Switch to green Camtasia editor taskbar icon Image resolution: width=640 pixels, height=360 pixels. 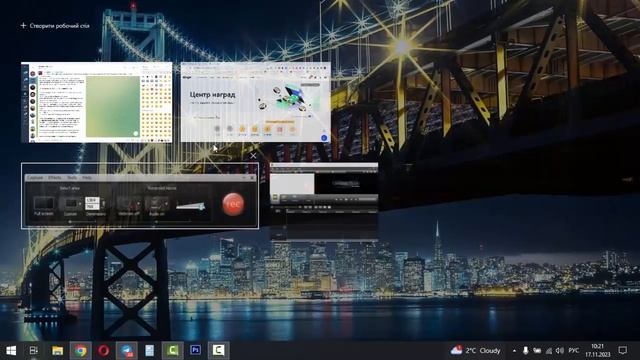coord(173,350)
